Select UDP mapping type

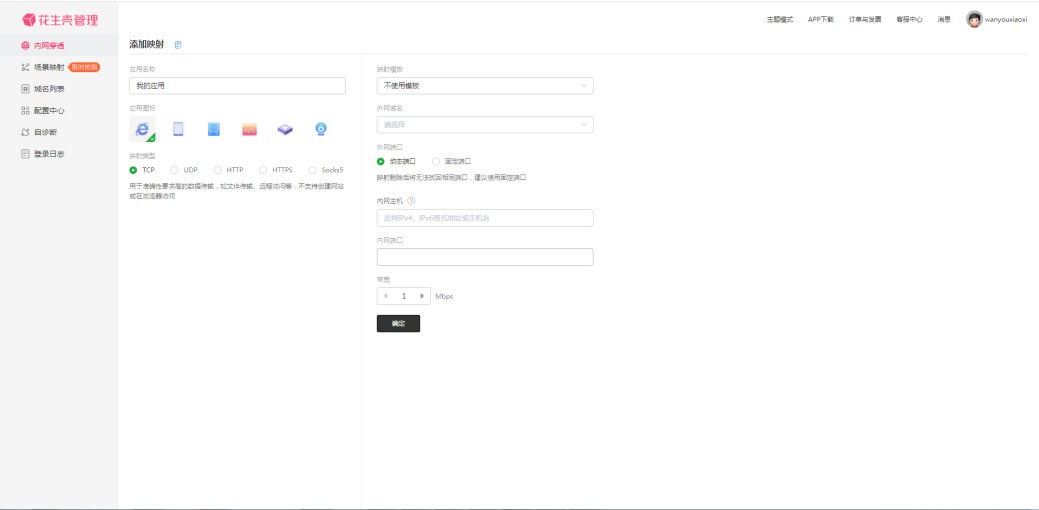175,170
